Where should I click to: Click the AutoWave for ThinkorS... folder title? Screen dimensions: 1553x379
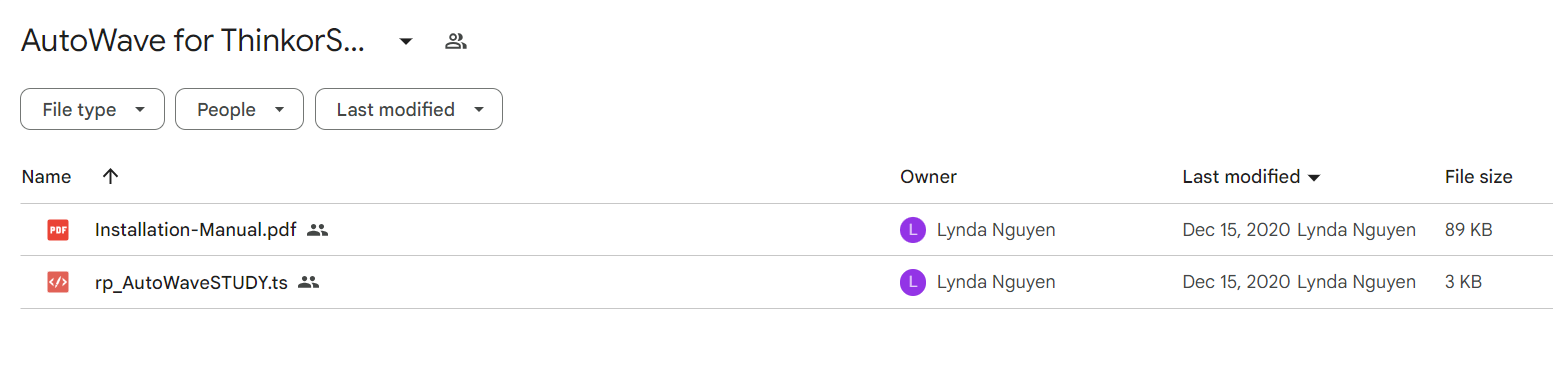[192, 41]
